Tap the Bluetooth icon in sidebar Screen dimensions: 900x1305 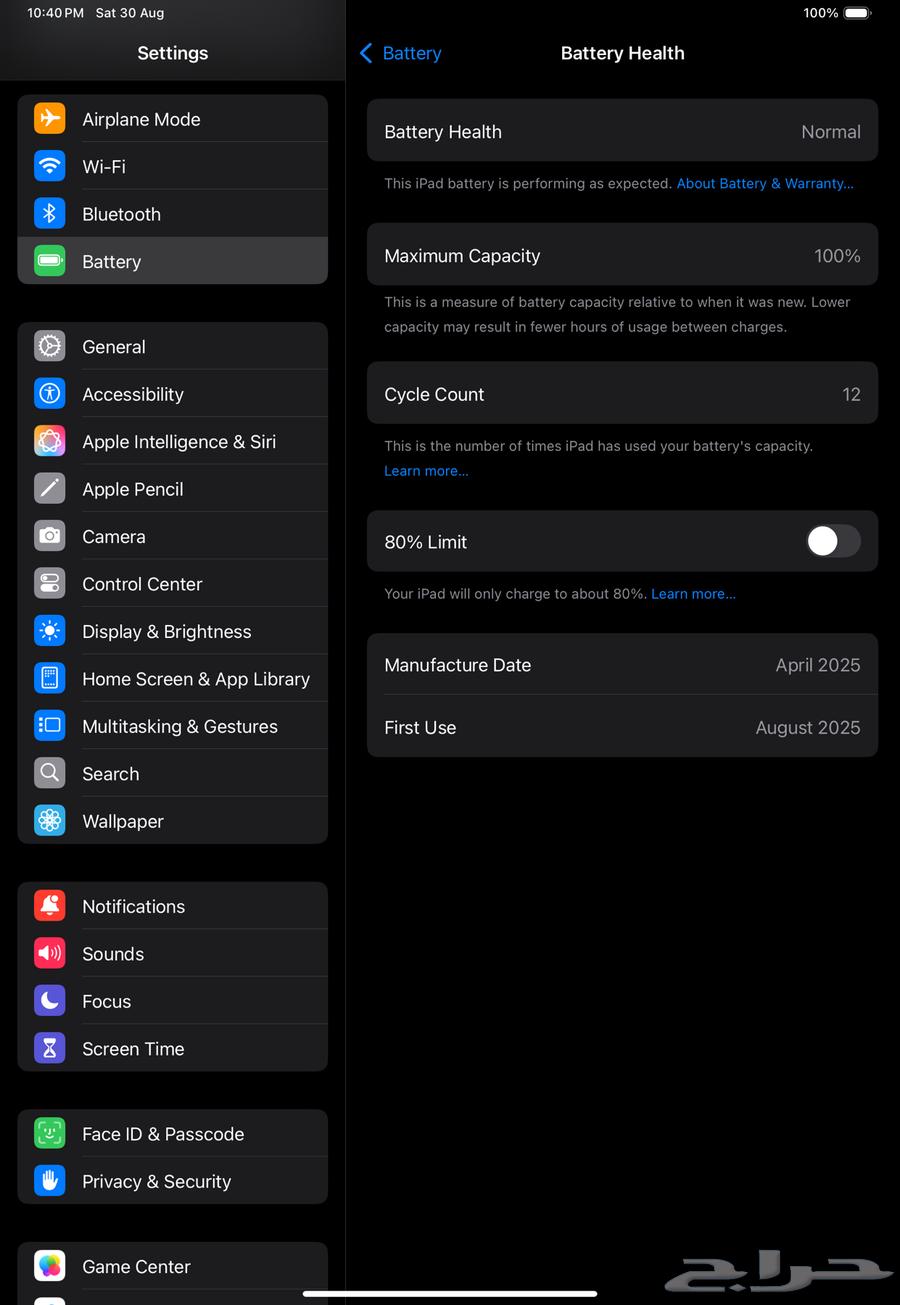pos(50,214)
